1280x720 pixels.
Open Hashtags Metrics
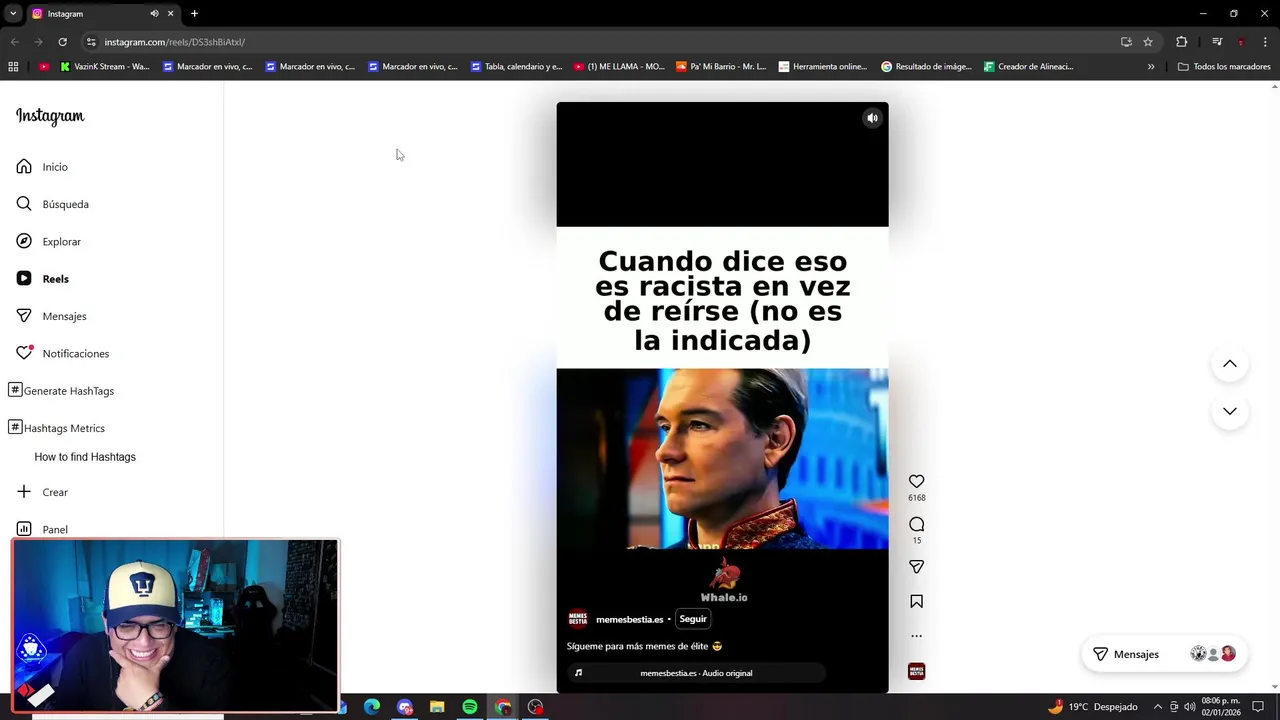[56, 428]
